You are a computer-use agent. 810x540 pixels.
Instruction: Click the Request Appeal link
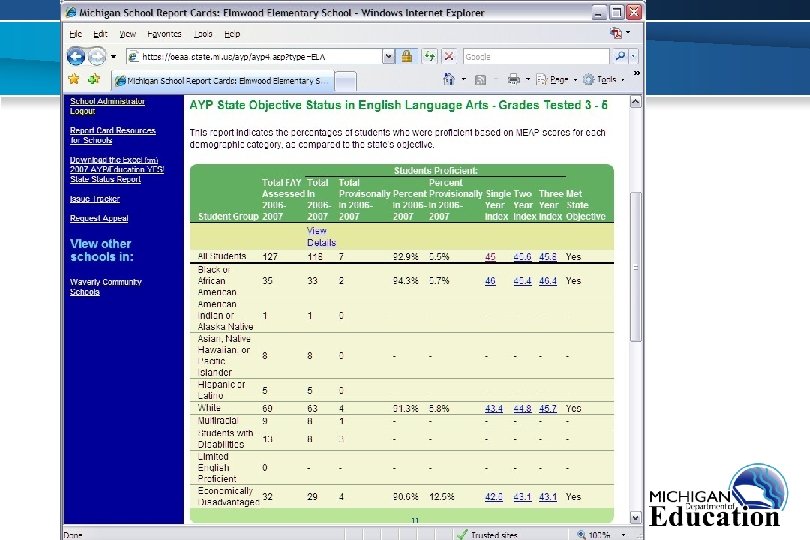pyautogui.click(x=99, y=219)
